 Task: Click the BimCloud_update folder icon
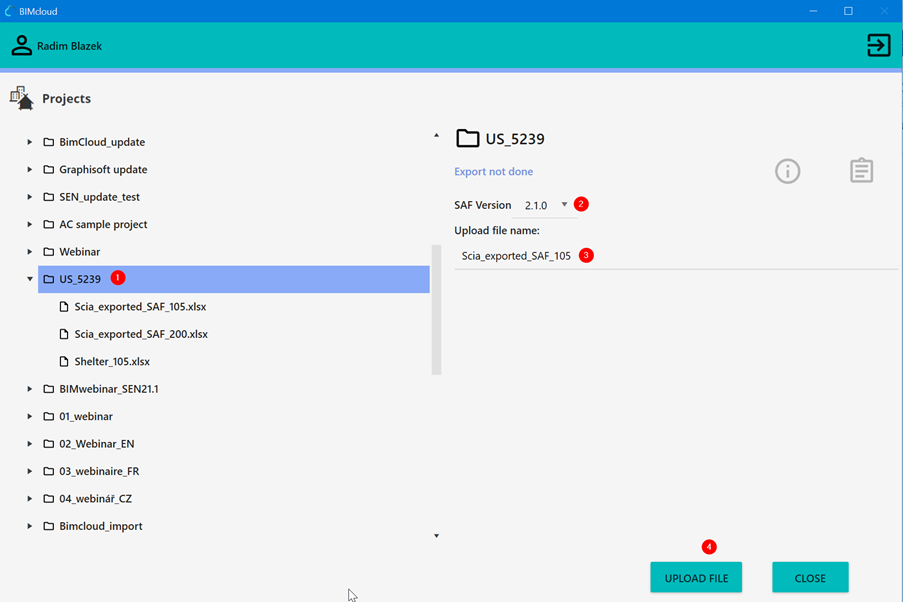click(49, 142)
